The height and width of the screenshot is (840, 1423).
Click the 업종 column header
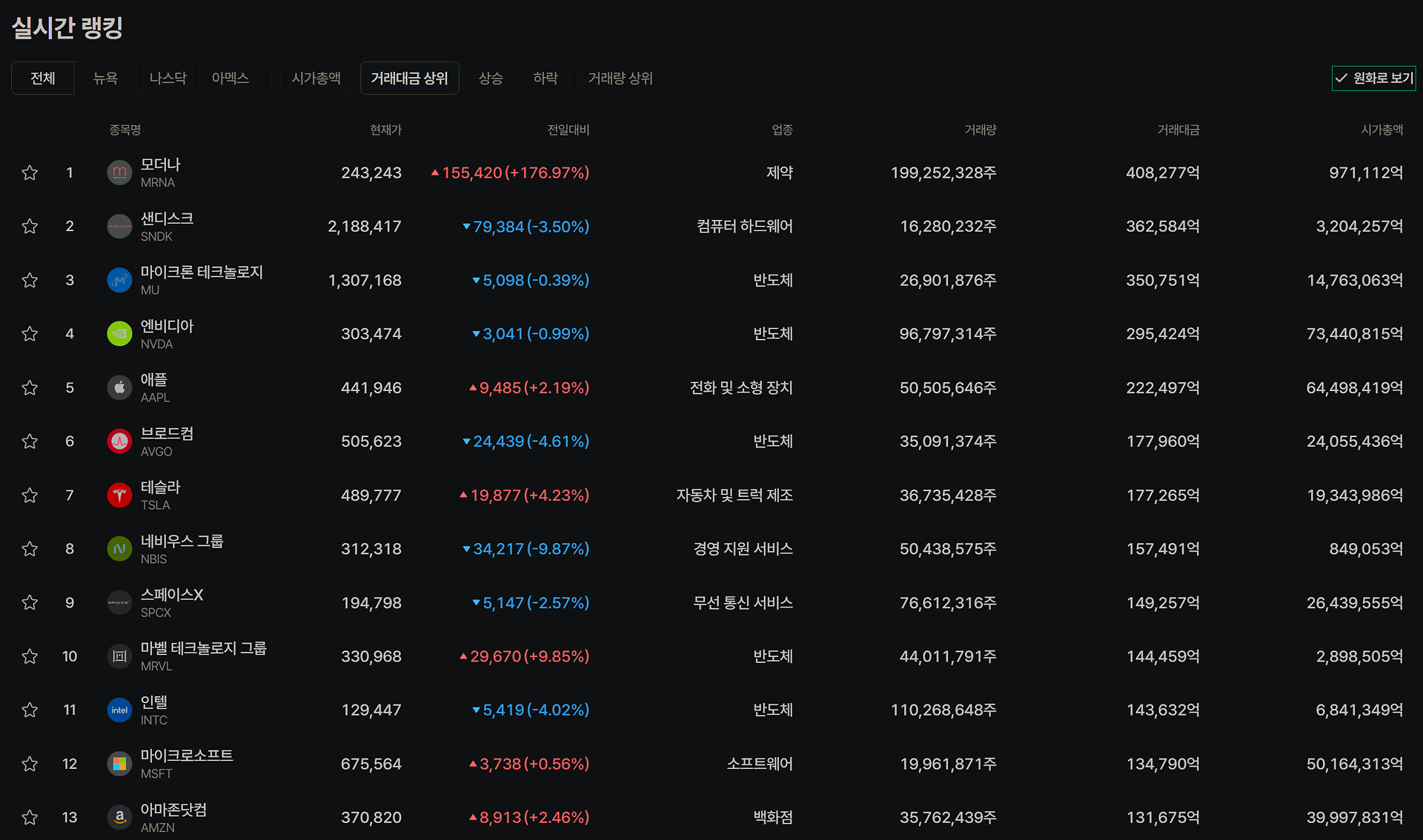tap(782, 130)
